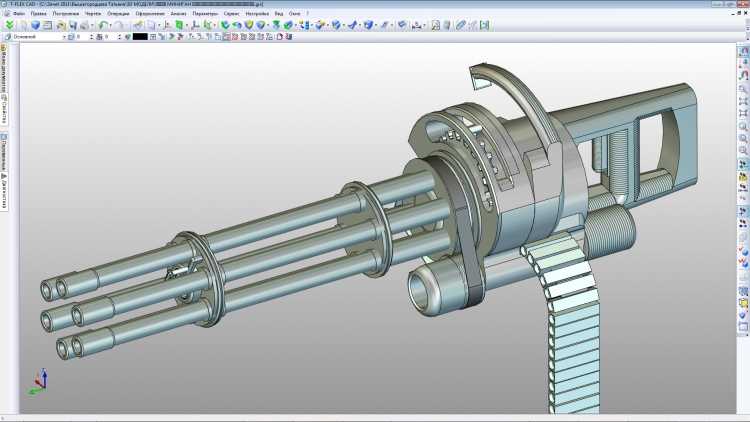The width and height of the screenshot is (750, 422).
Task: Undo the last action with arrow icon
Action: pos(102,25)
